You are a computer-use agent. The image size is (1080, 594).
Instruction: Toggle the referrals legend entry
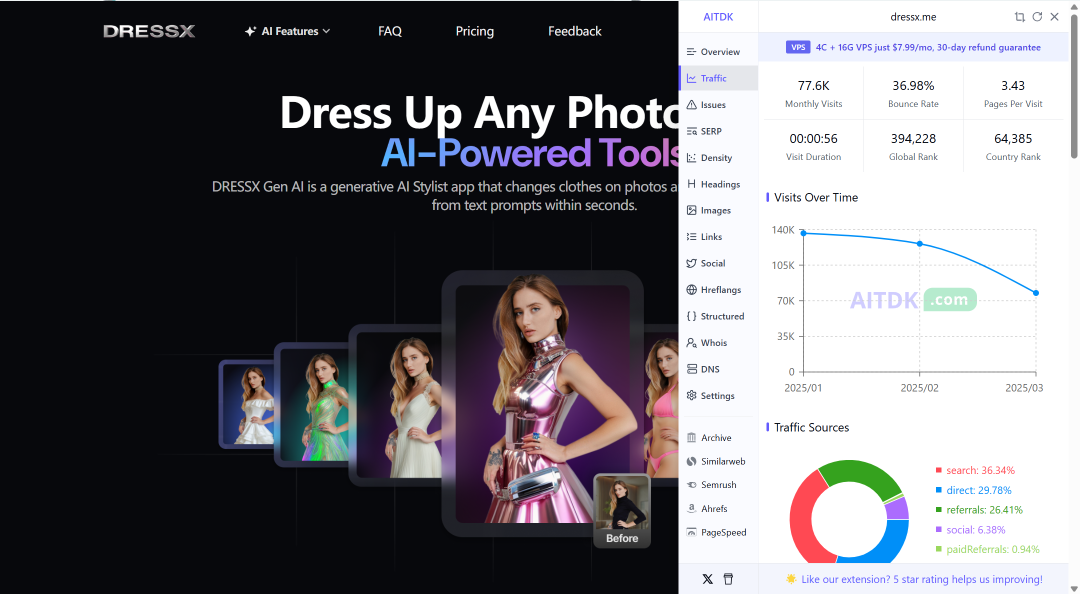click(979, 510)
